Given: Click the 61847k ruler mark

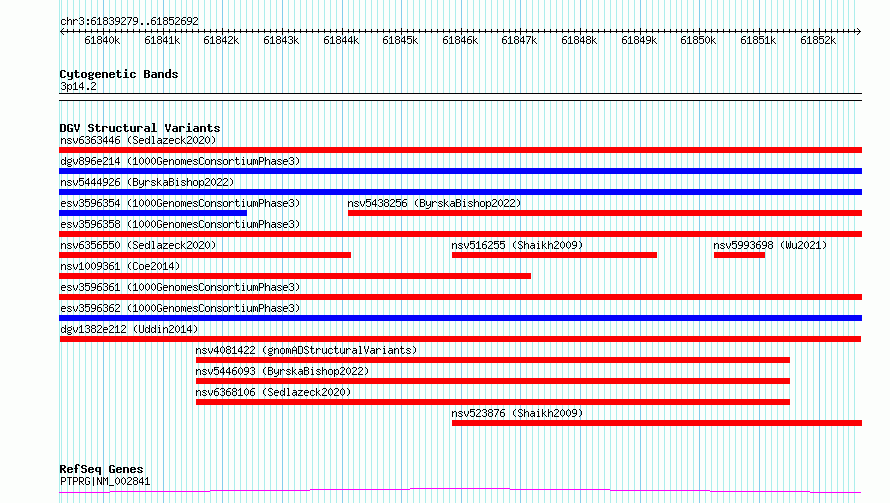Looking at the screenshot, I should pyautogui.click(x=519, y=40).
